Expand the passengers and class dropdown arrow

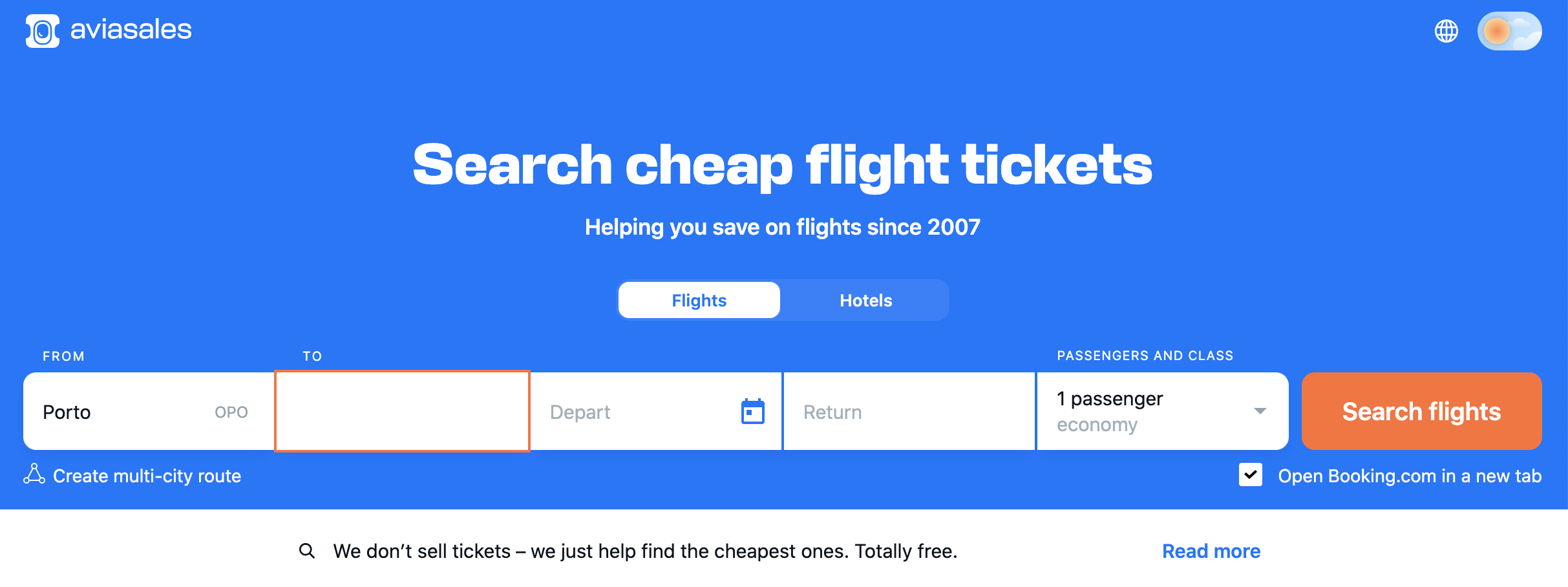[1260, 411]
